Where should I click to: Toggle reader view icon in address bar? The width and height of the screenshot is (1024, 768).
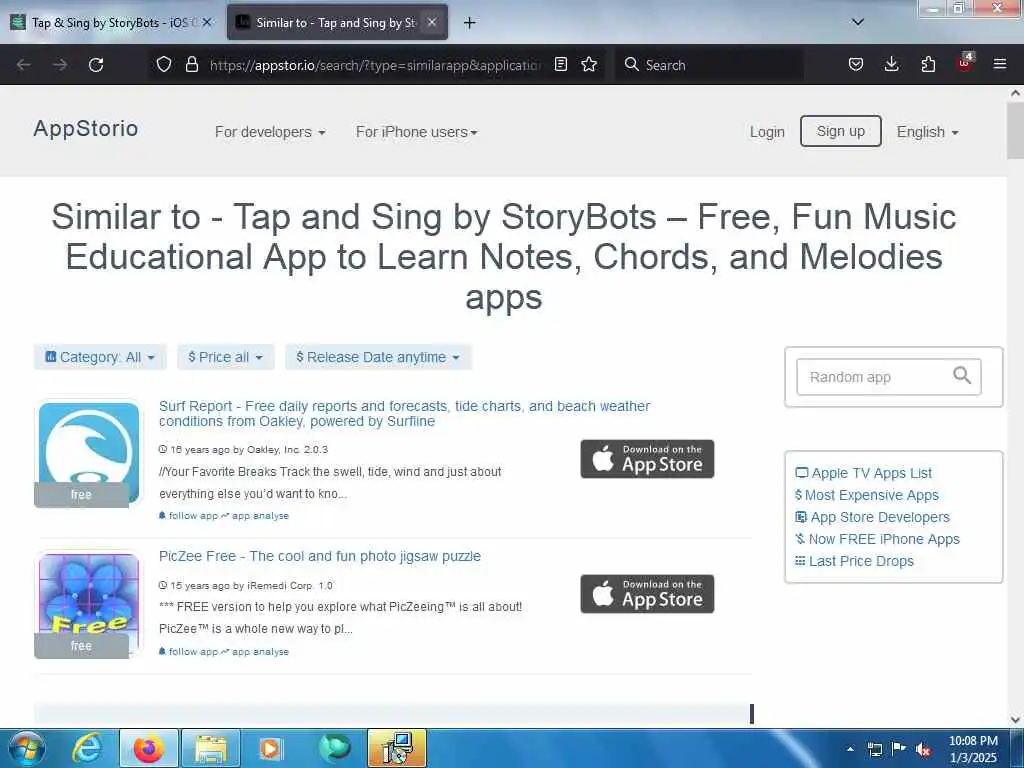click(560, 64)
